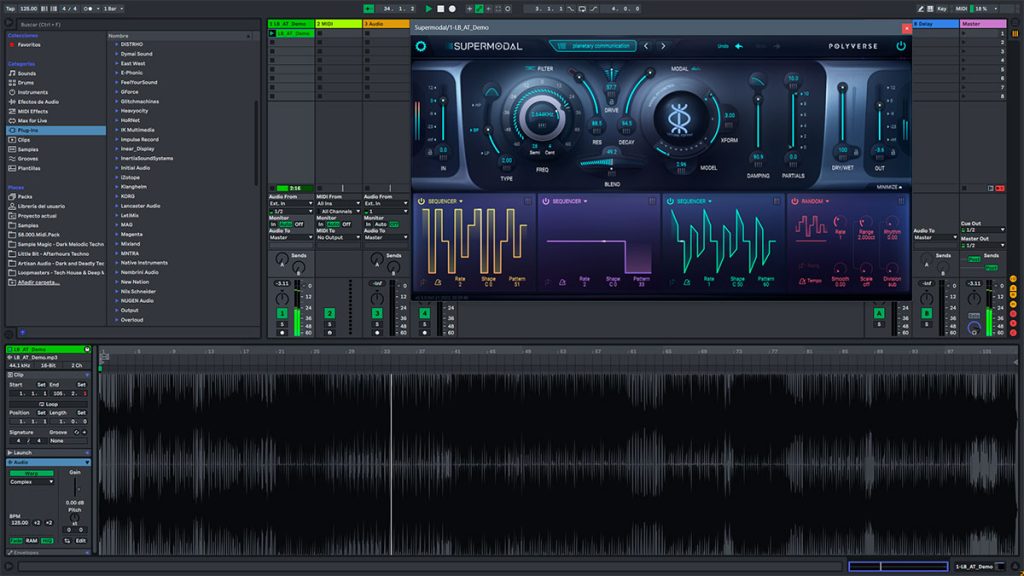The height and width of the screenshot is (576, 1024).
Task: Select the 3 Audio track header
Action: coord(386,24)
